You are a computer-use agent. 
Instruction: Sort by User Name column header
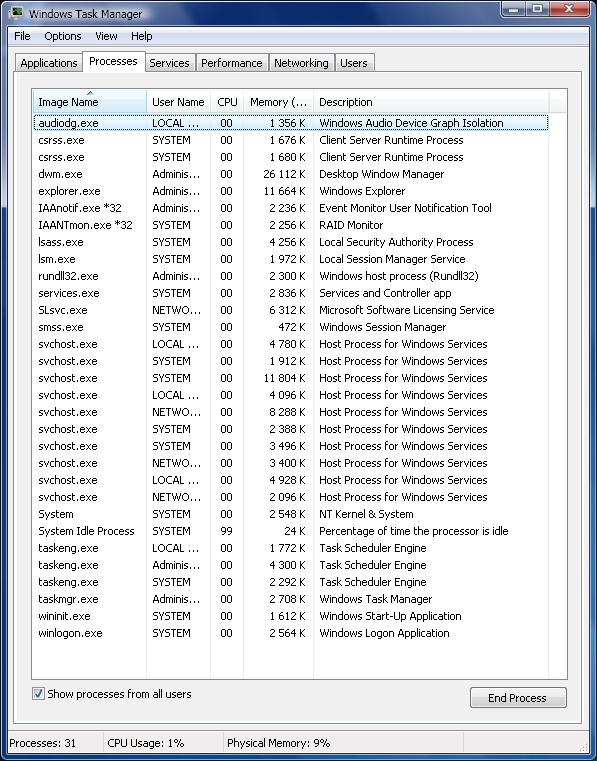tap(178, 102)
